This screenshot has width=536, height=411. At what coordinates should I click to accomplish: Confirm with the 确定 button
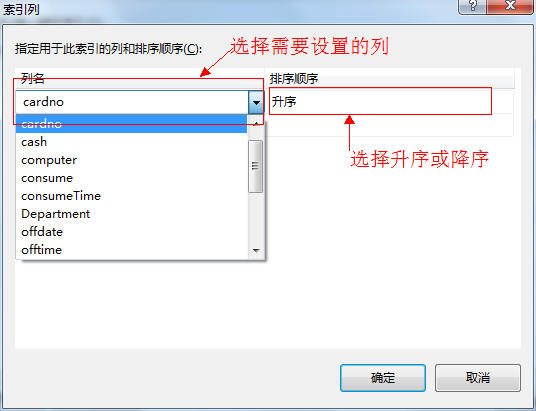[383, 378]
